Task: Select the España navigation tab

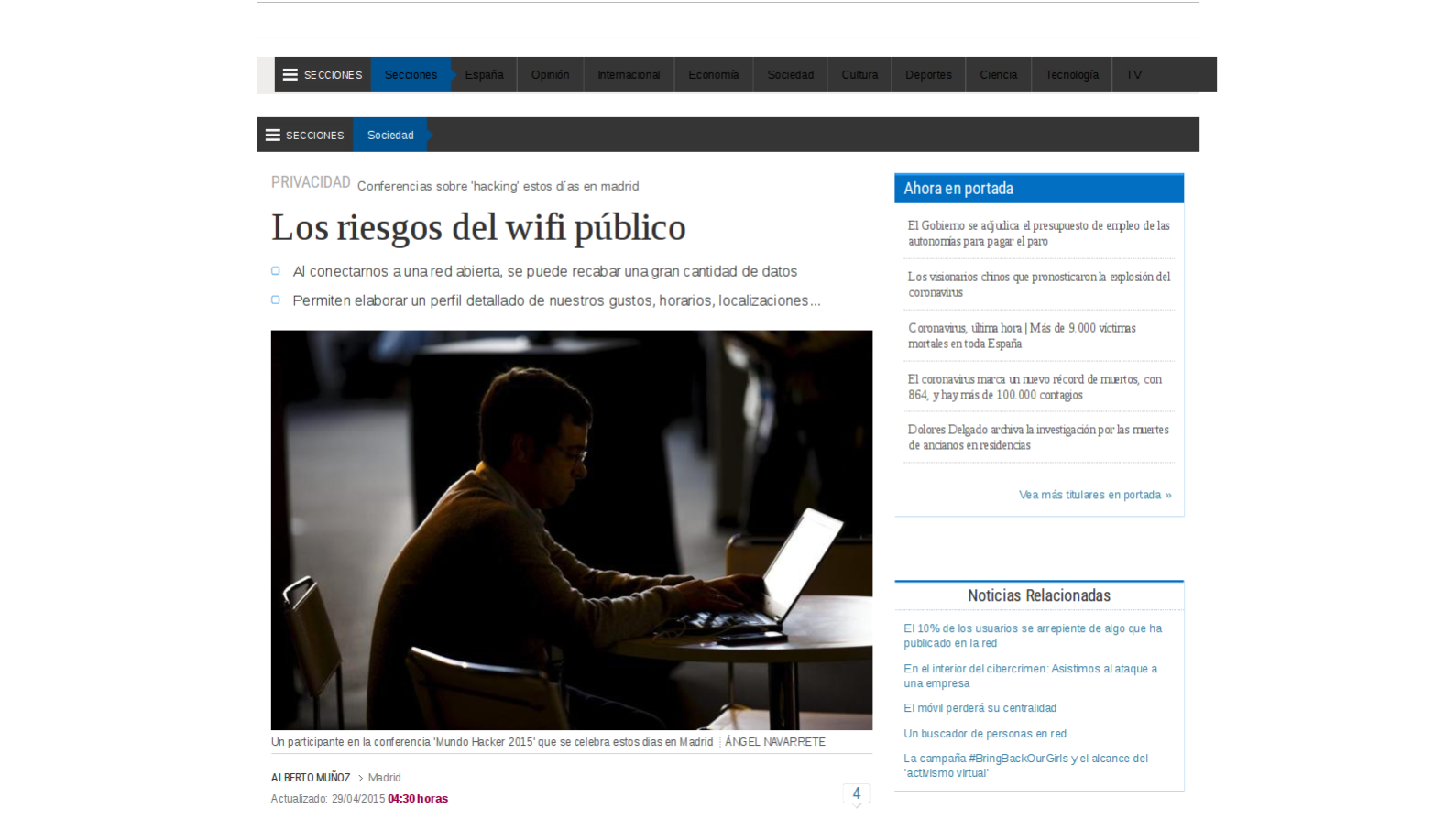Action: [484, 75]
